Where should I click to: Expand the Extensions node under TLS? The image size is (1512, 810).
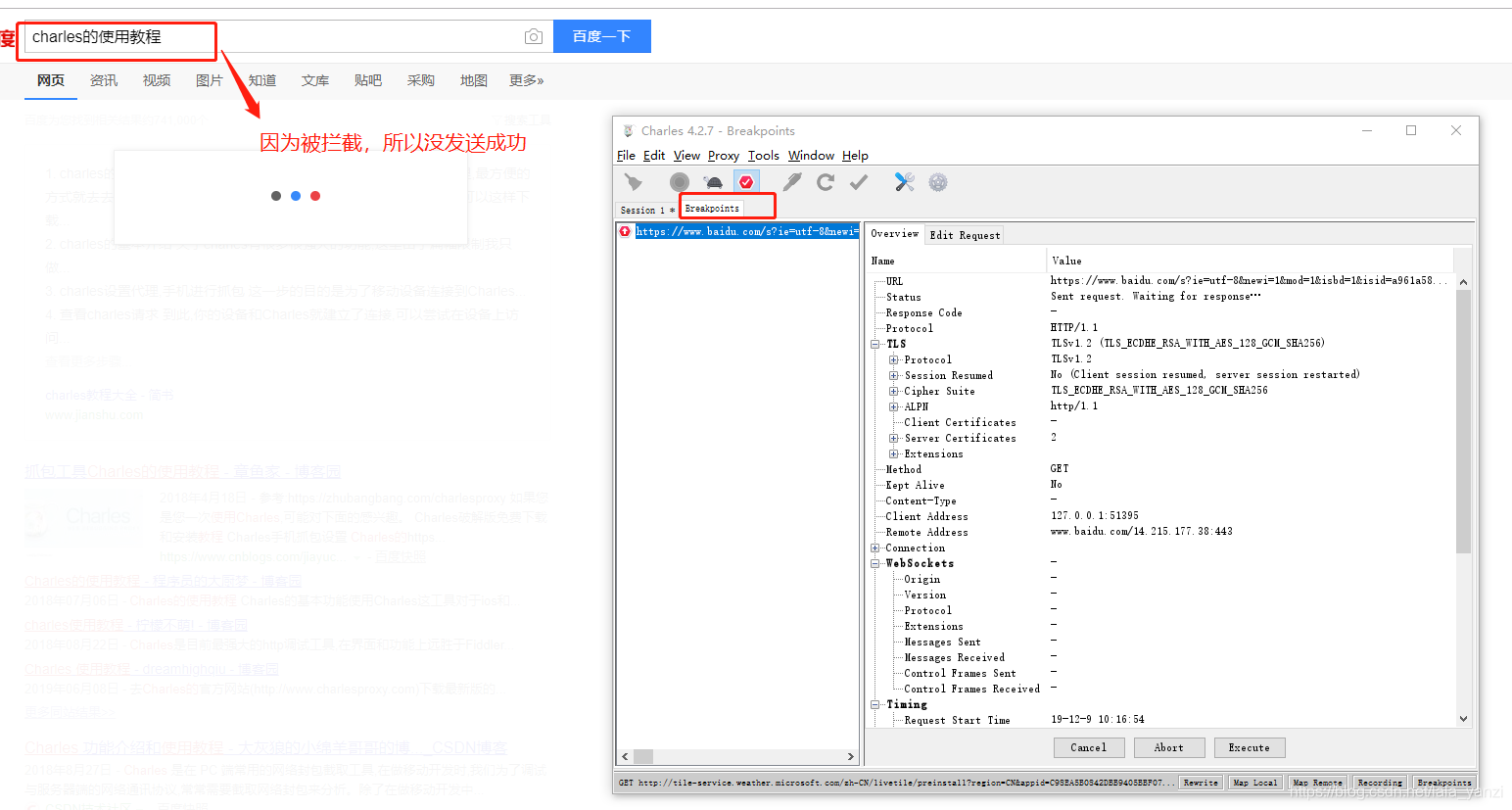(x=893, y=453)
